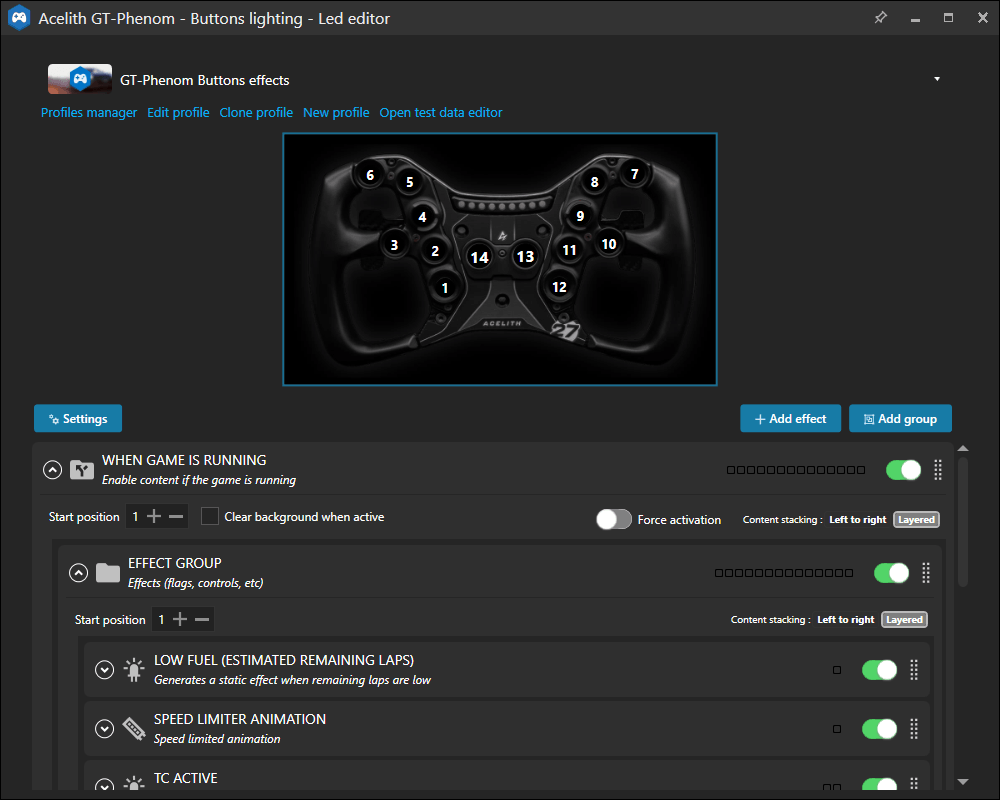
Task: Click the Low Fuel warning light icon
Action: [133, 670]
